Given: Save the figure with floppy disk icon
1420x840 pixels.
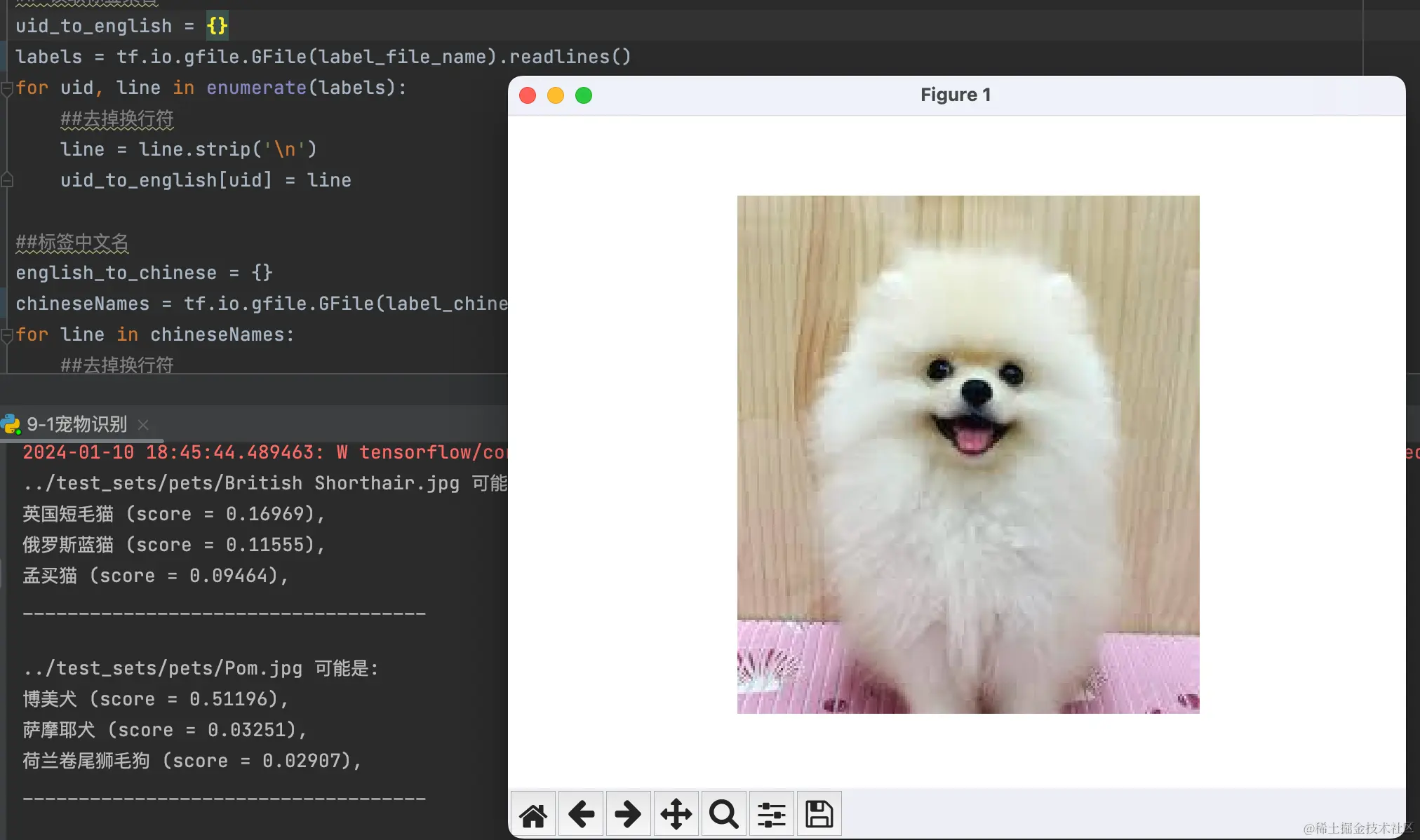Looking at the screenshot, I should pyautogui.click(x=819, y=814).
